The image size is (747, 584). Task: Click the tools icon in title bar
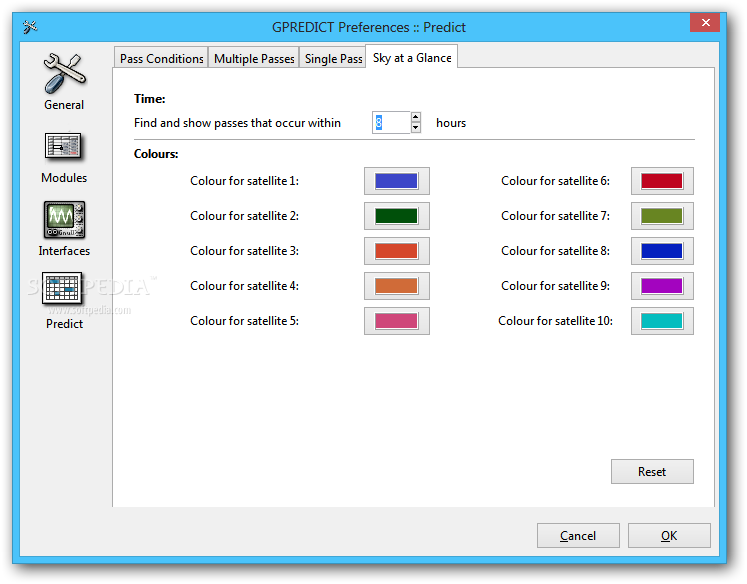[30, 27]
